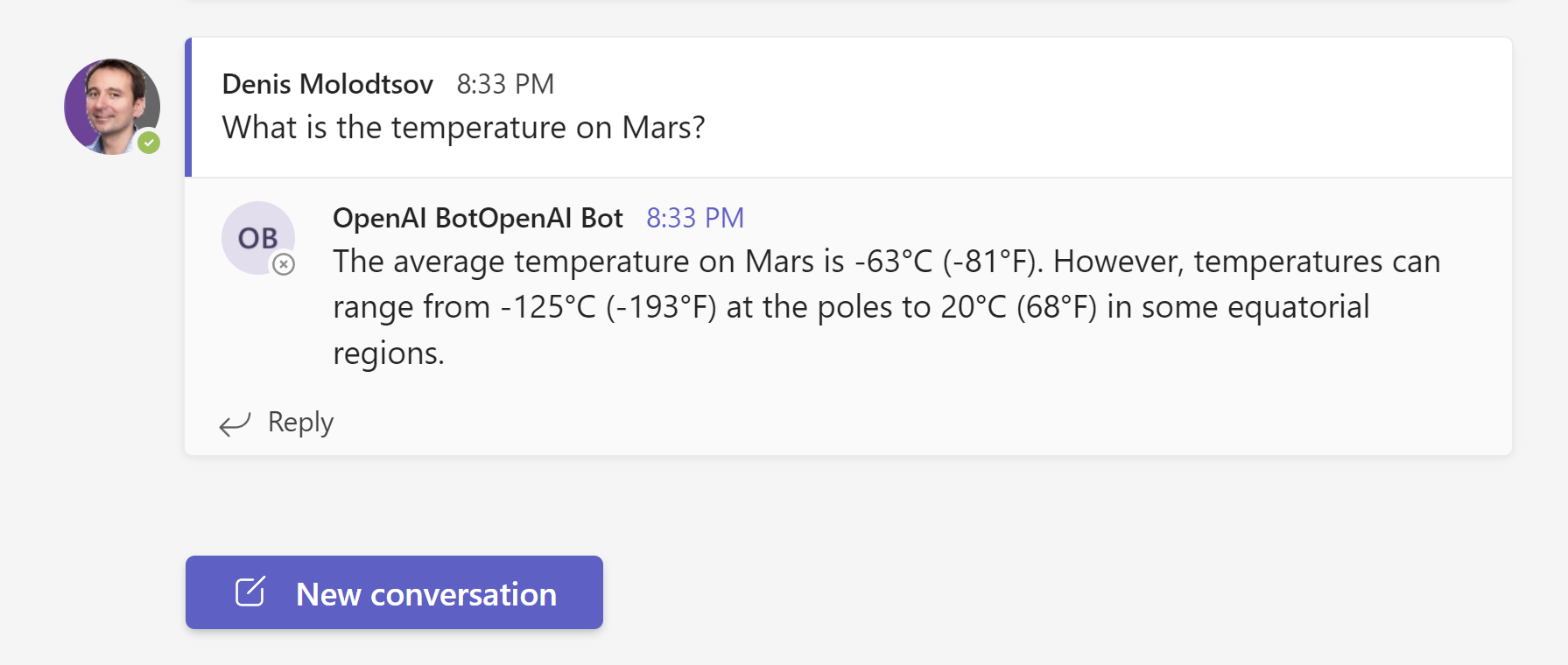Click the word 'Mars?' in Denis's question

pyautogui.click(x=663, y=128)
